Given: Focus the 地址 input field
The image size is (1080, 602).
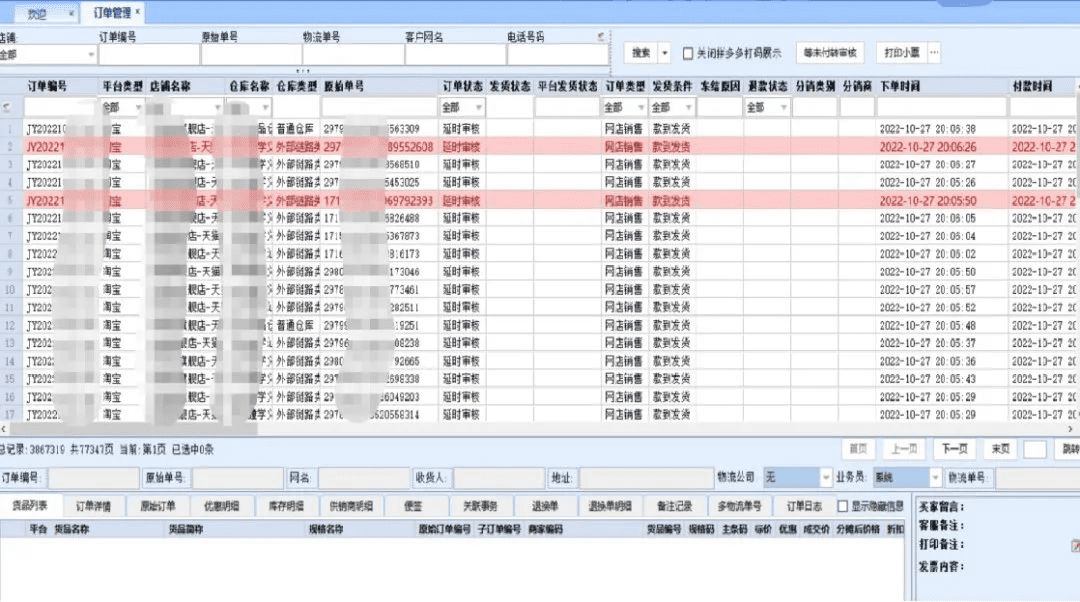Looking at the screenshot, I should 646,477.
